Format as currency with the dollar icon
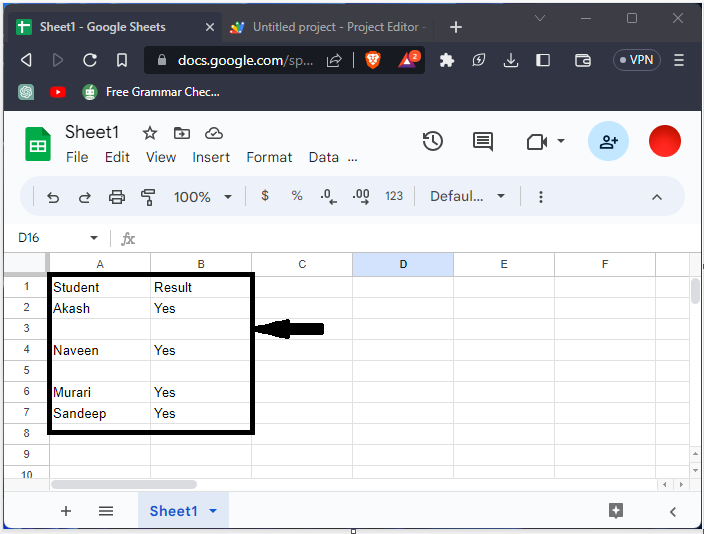The width and height of the screenshot is (704, 534). tap(265, 196)
